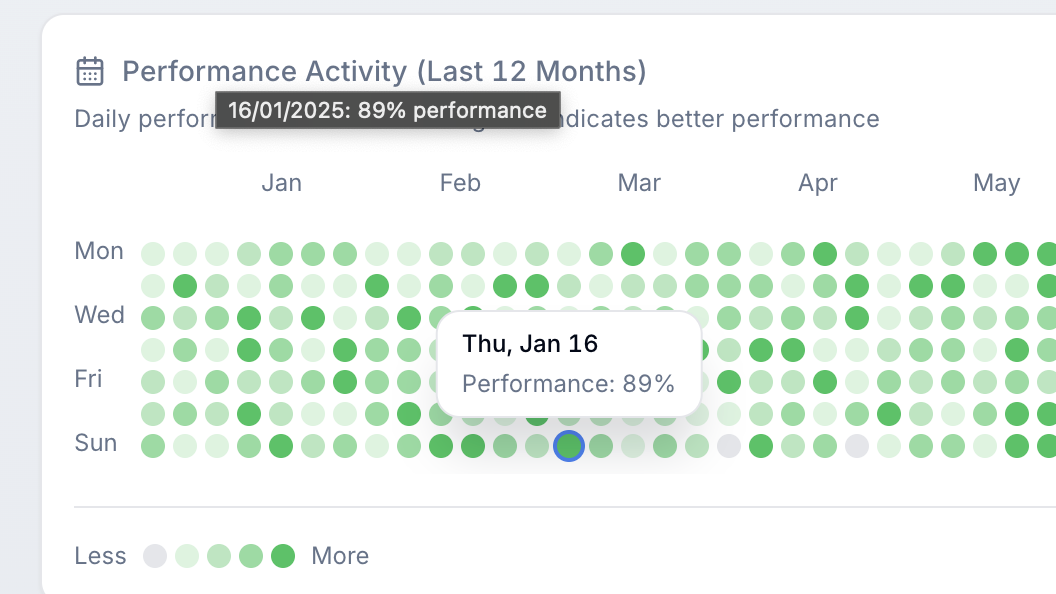Select the first cell in the Mon row

152,253
